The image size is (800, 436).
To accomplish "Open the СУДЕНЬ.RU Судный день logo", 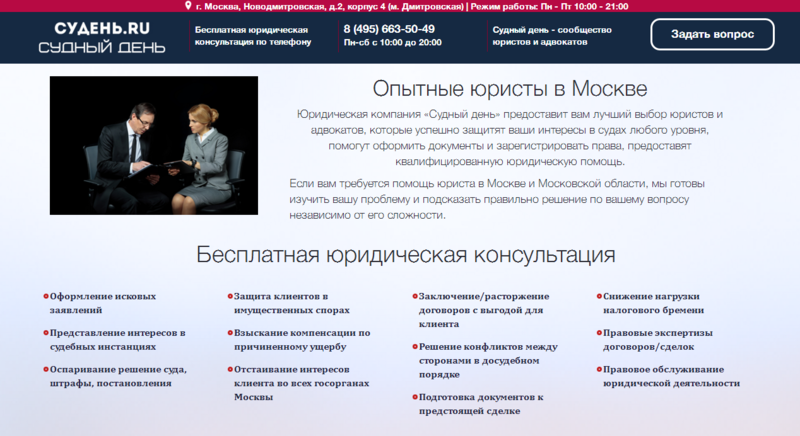I will click(102, 37).
